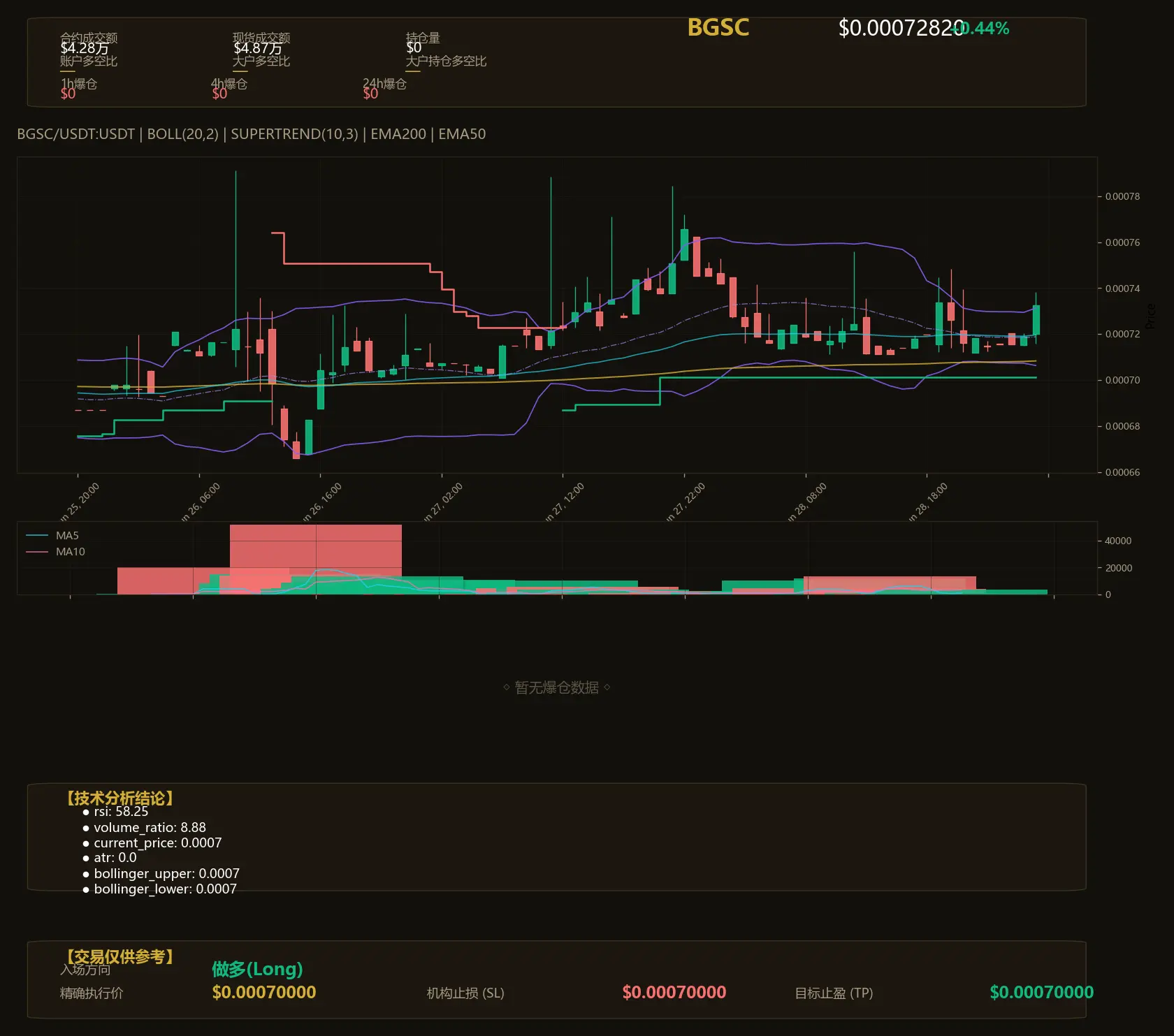Click the 0.00074 price axis tick
The image size is (1174, 1036).
coord(1122,289)
